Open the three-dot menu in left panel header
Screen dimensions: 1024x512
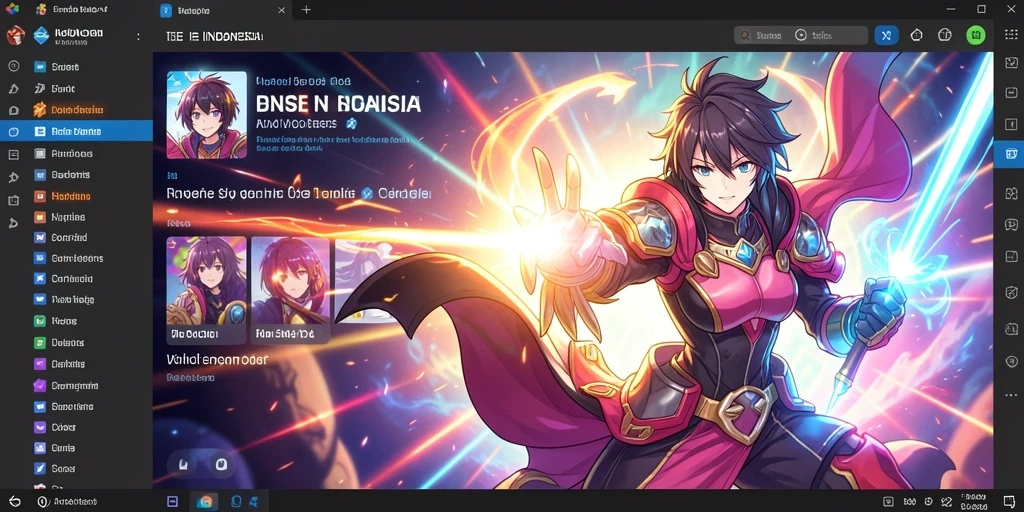pos(138,37)
